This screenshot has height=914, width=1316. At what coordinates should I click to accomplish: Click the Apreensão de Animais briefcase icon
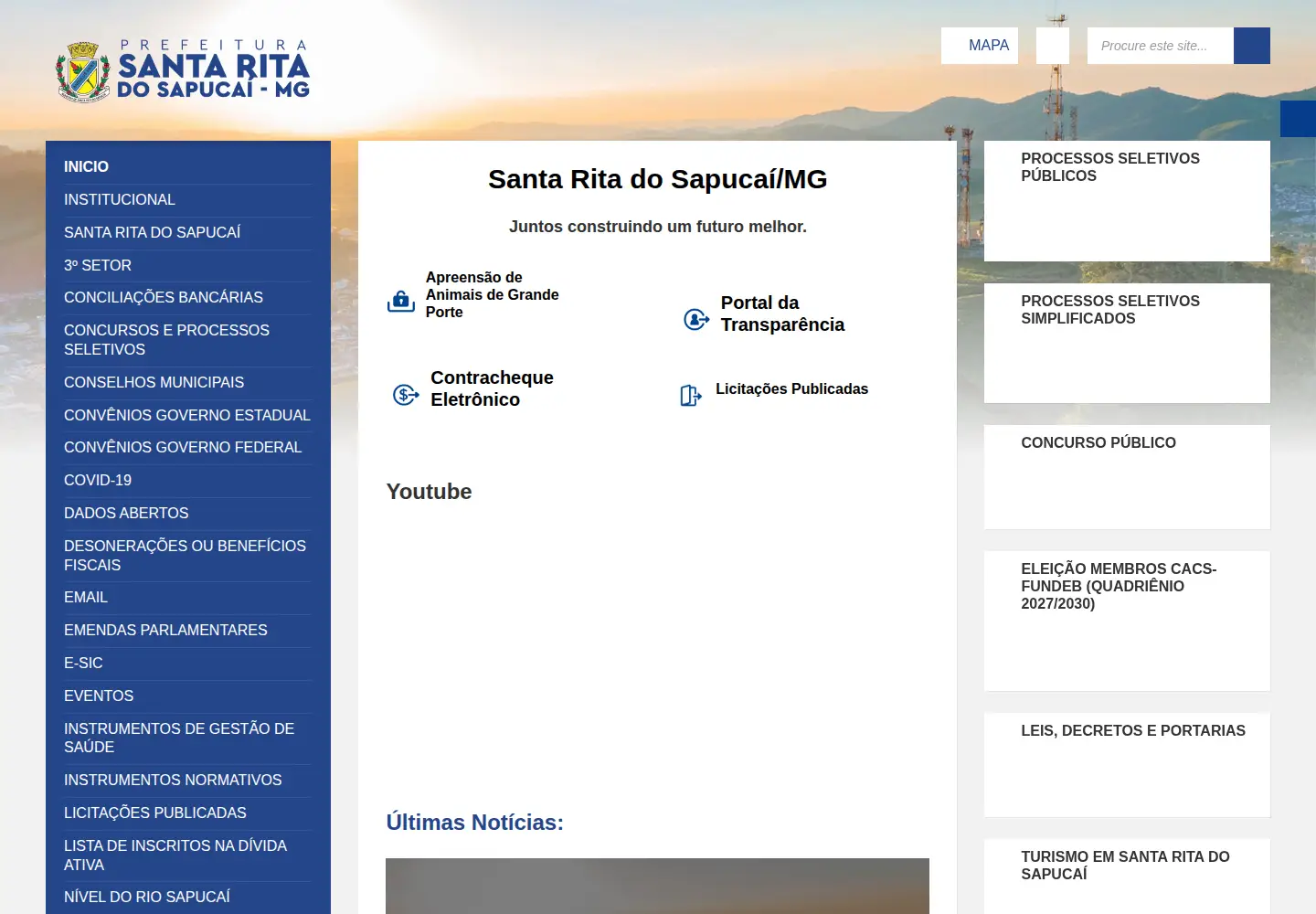click(401, 301)
